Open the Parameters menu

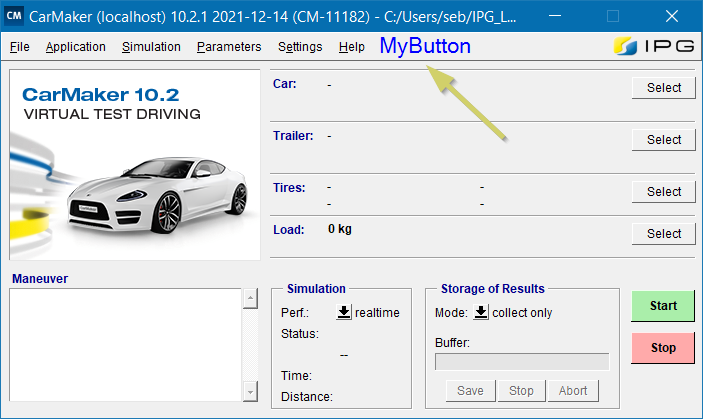coord(229,47)
